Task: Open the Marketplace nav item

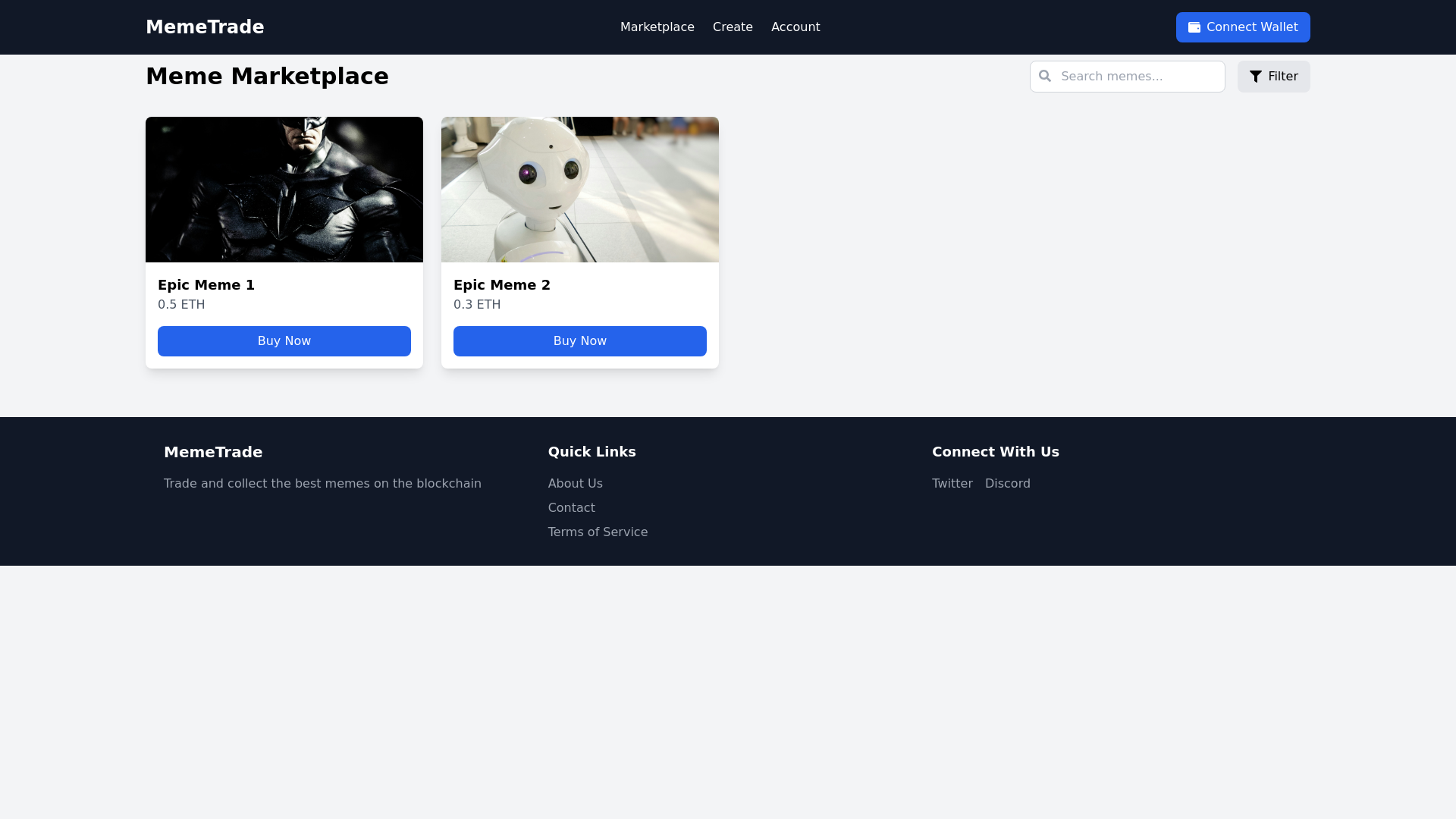Action: click(657, 27)
